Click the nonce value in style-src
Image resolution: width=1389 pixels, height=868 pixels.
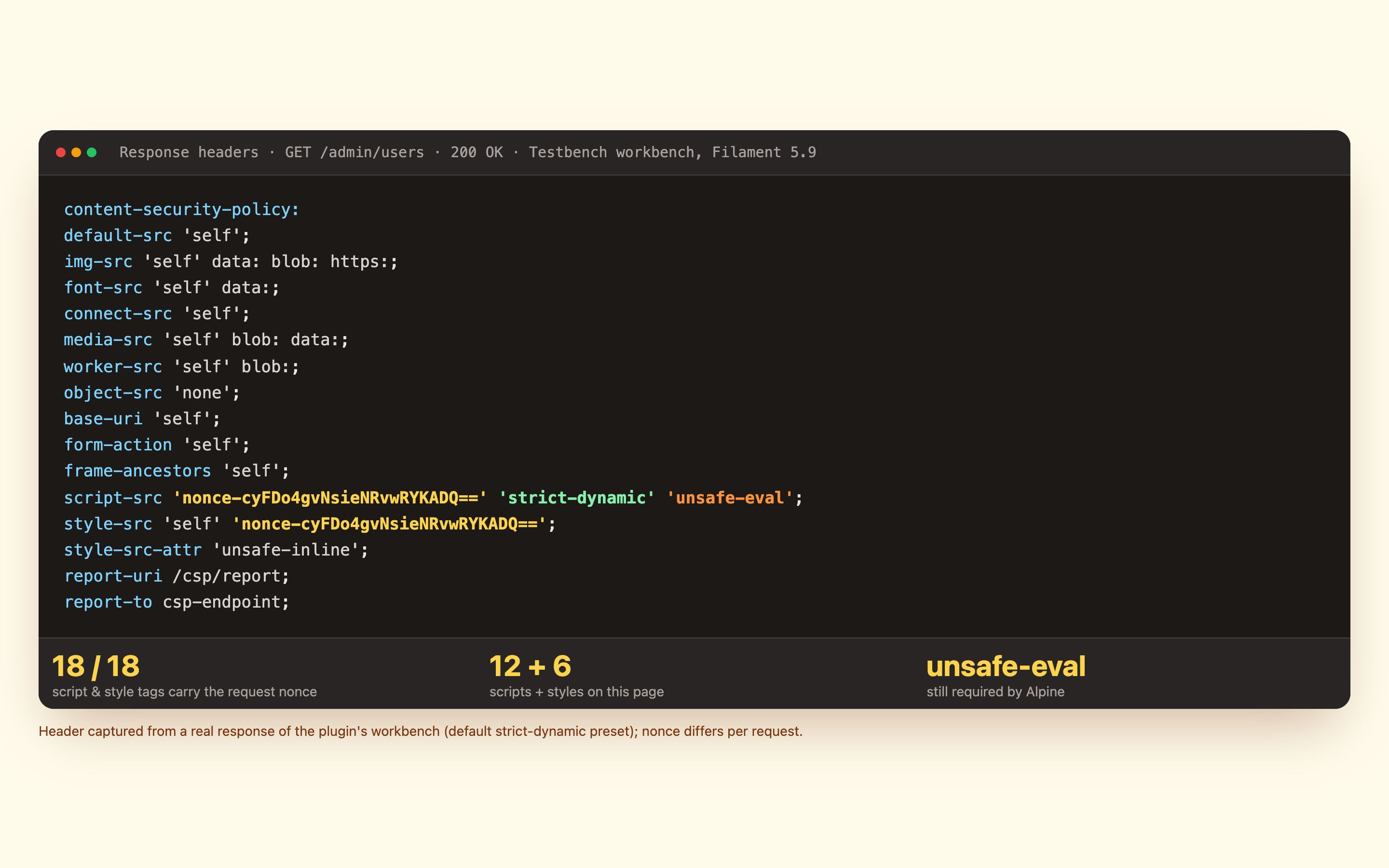(389, 524)
